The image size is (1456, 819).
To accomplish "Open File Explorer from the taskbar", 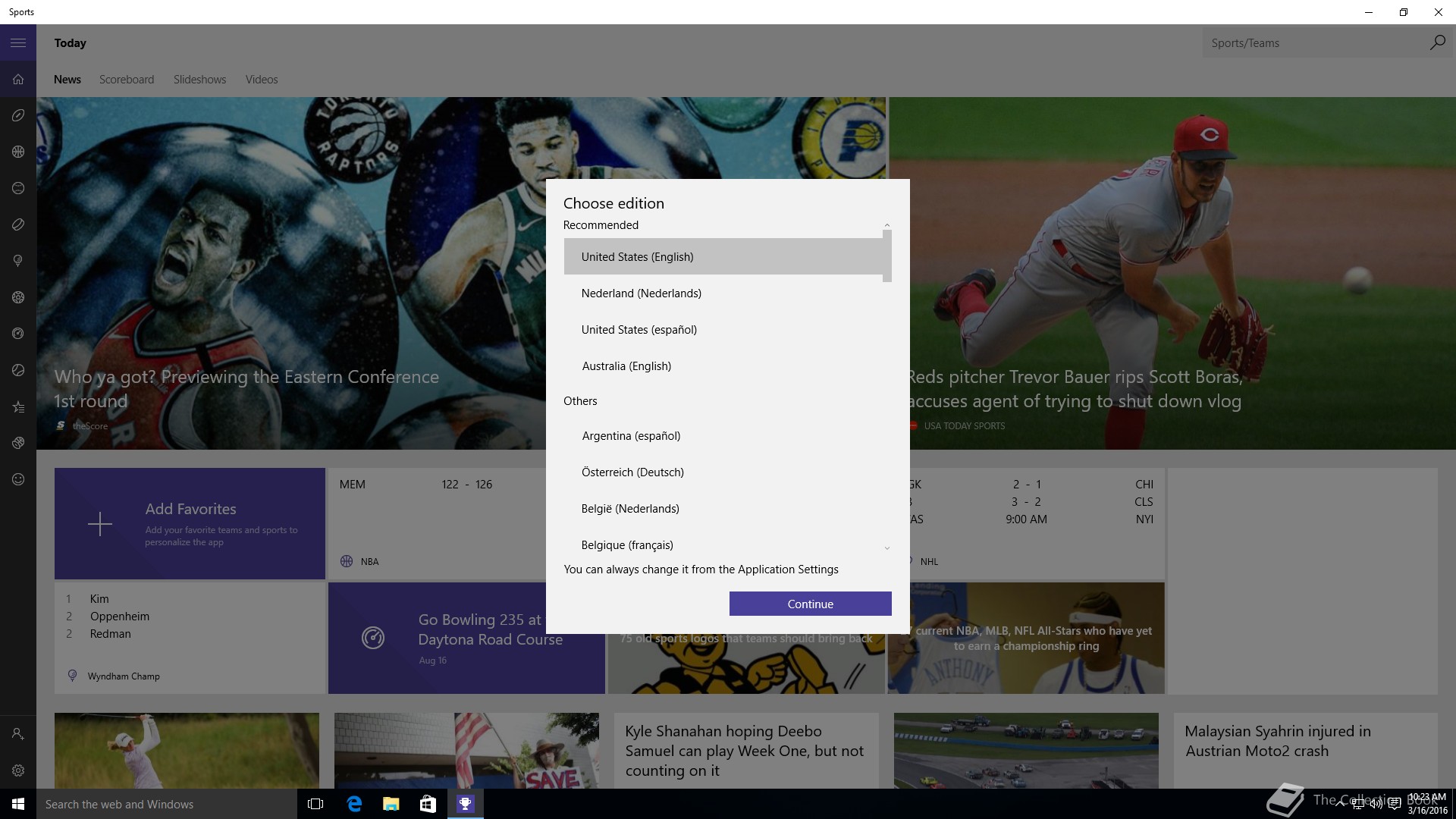I will click(x=391, y=804).
